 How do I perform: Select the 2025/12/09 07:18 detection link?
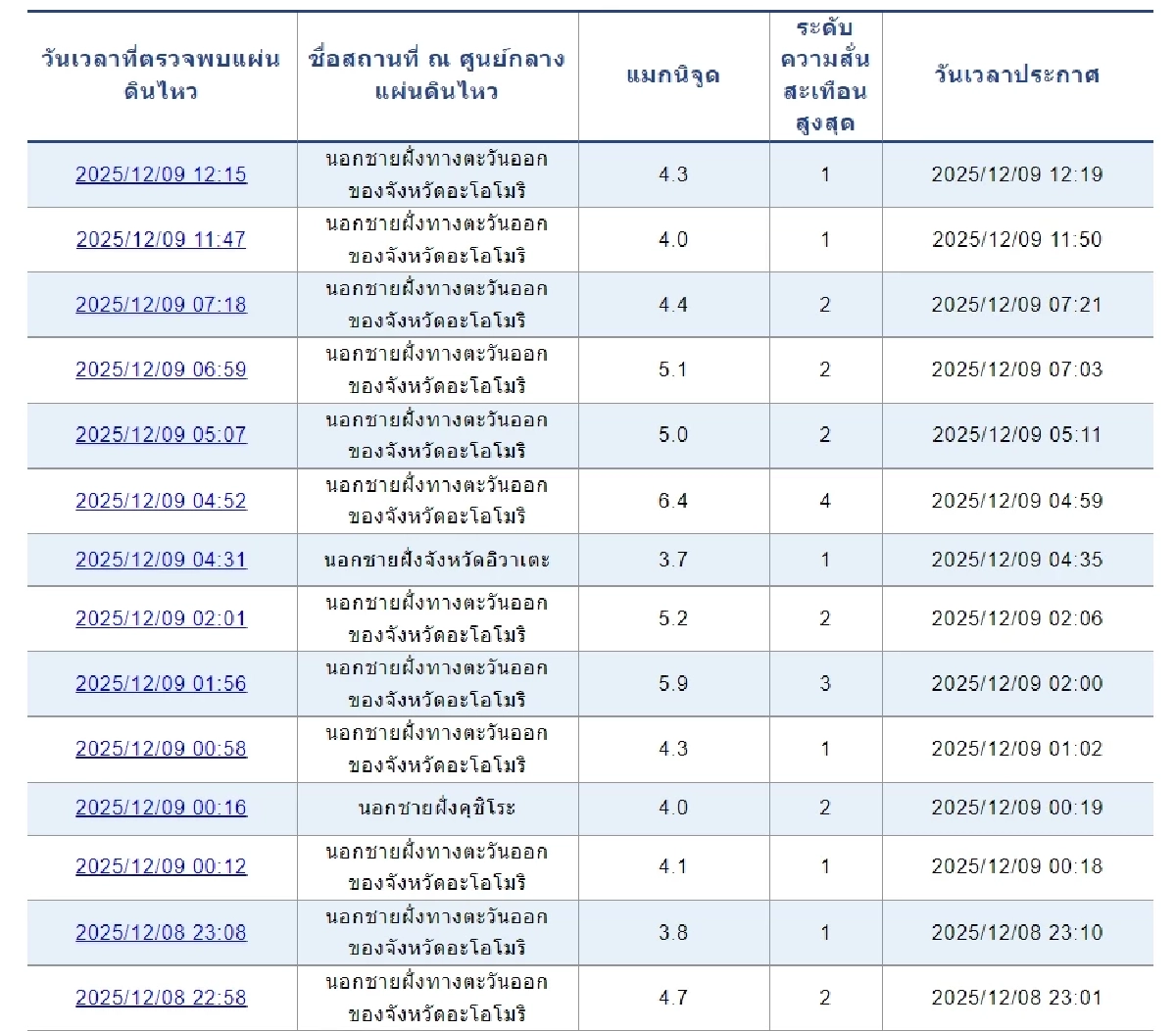pos(160,304)
